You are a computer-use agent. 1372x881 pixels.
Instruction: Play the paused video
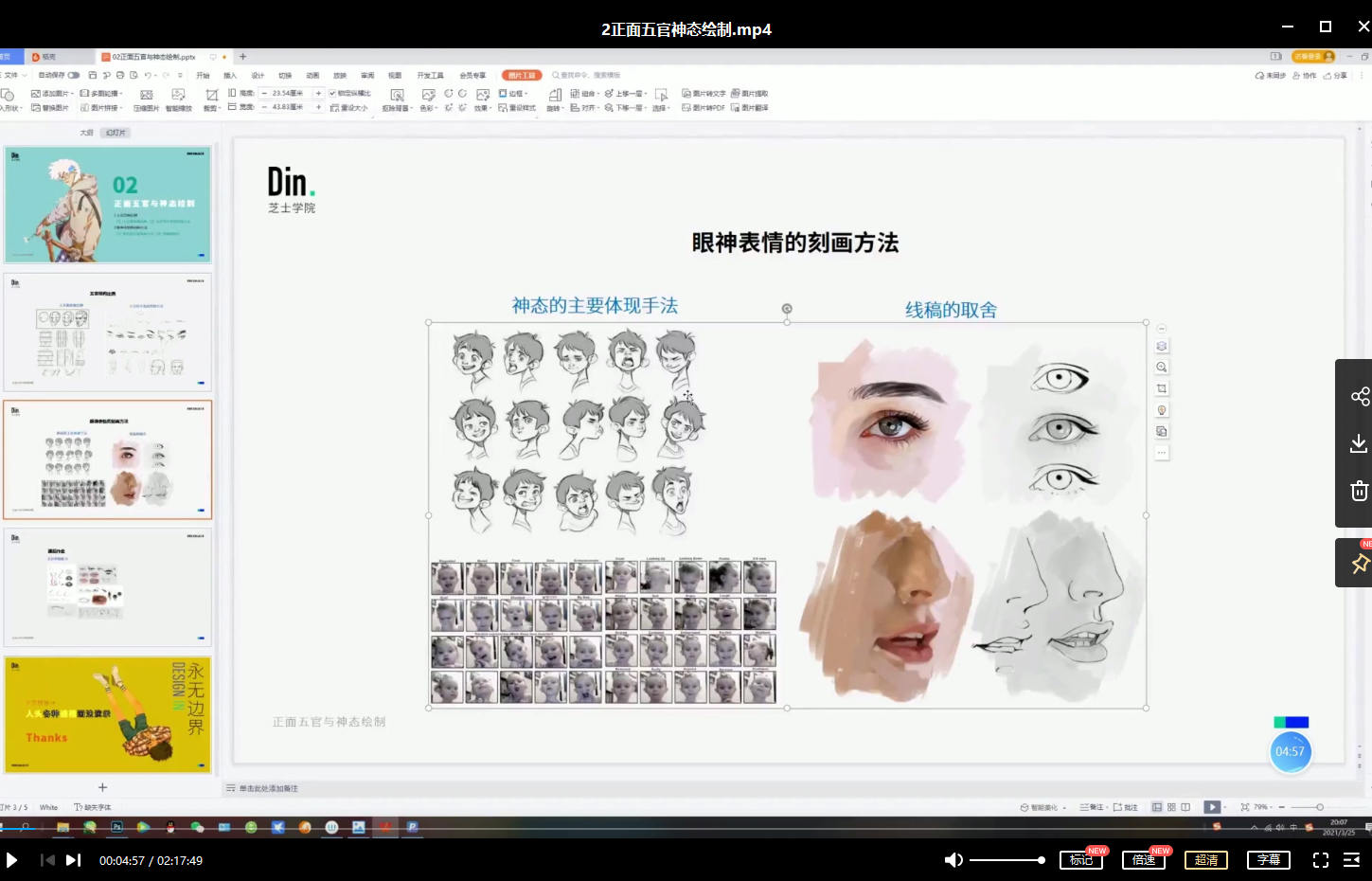[12, 860]
